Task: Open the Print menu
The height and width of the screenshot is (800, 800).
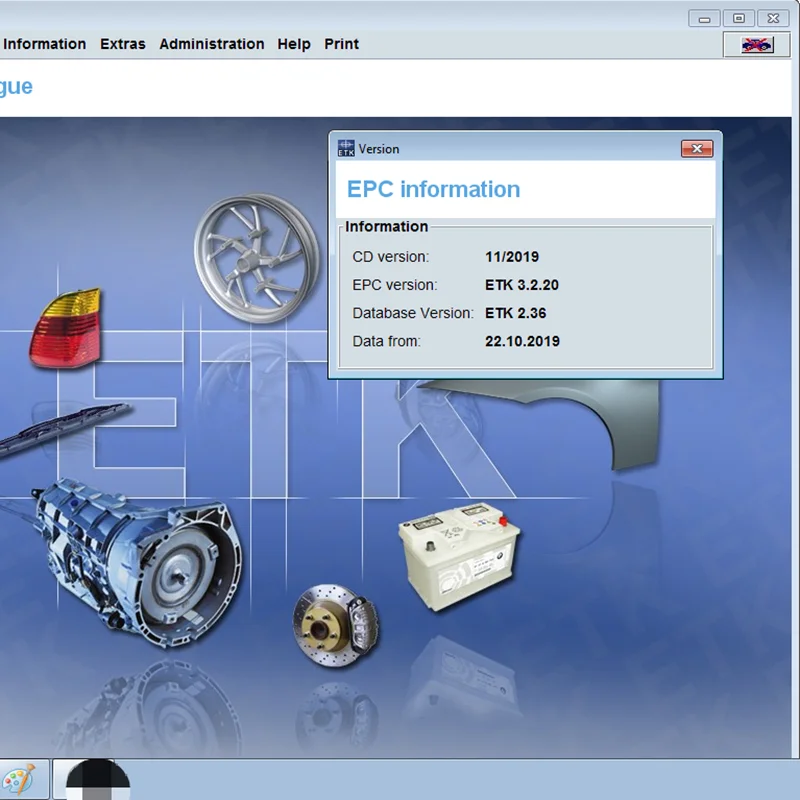Action: click(341, 44)
